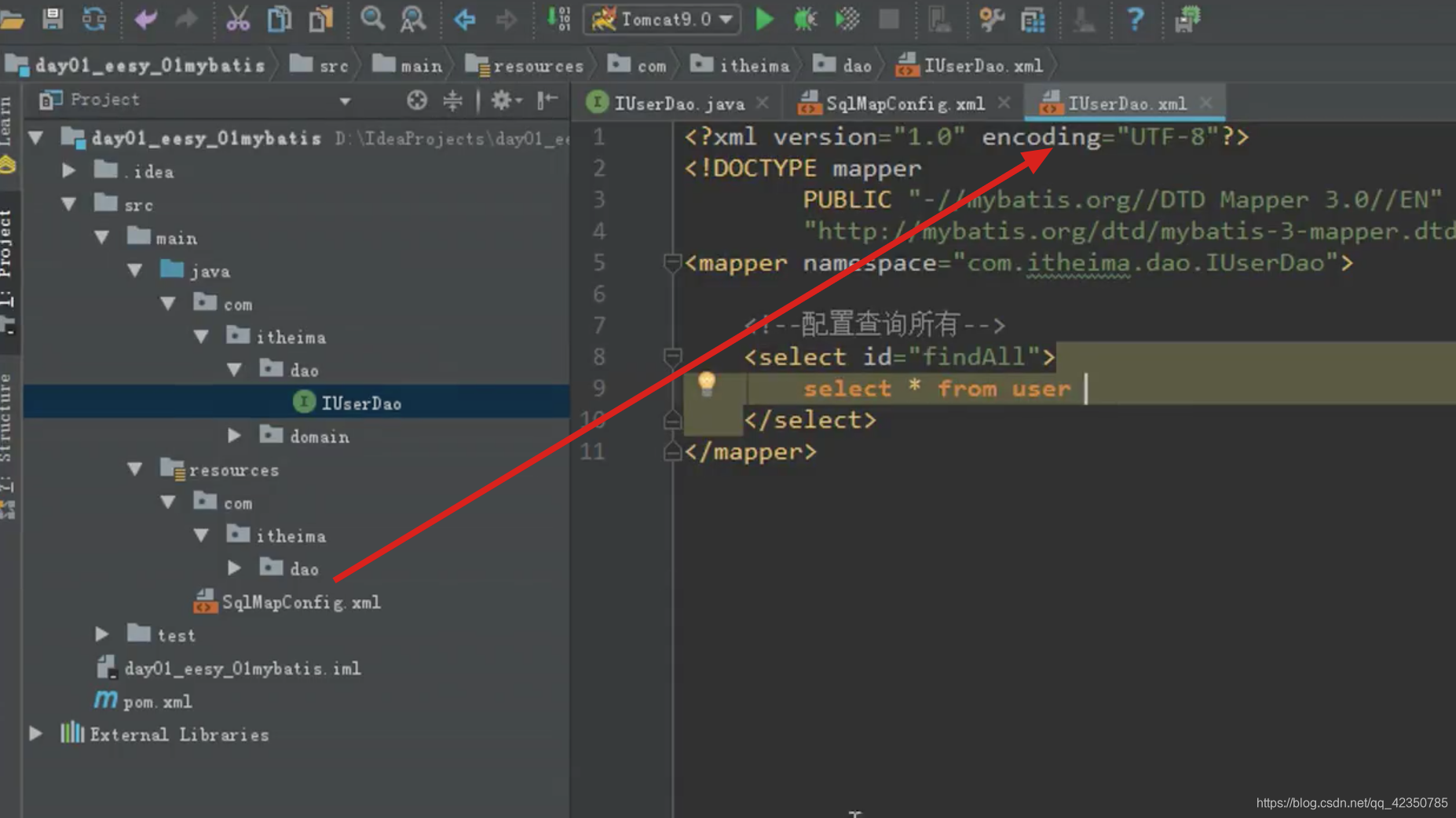Navigate back with the left arrow icon
The height and width of the screenshot is (818, 1456).
465,19
